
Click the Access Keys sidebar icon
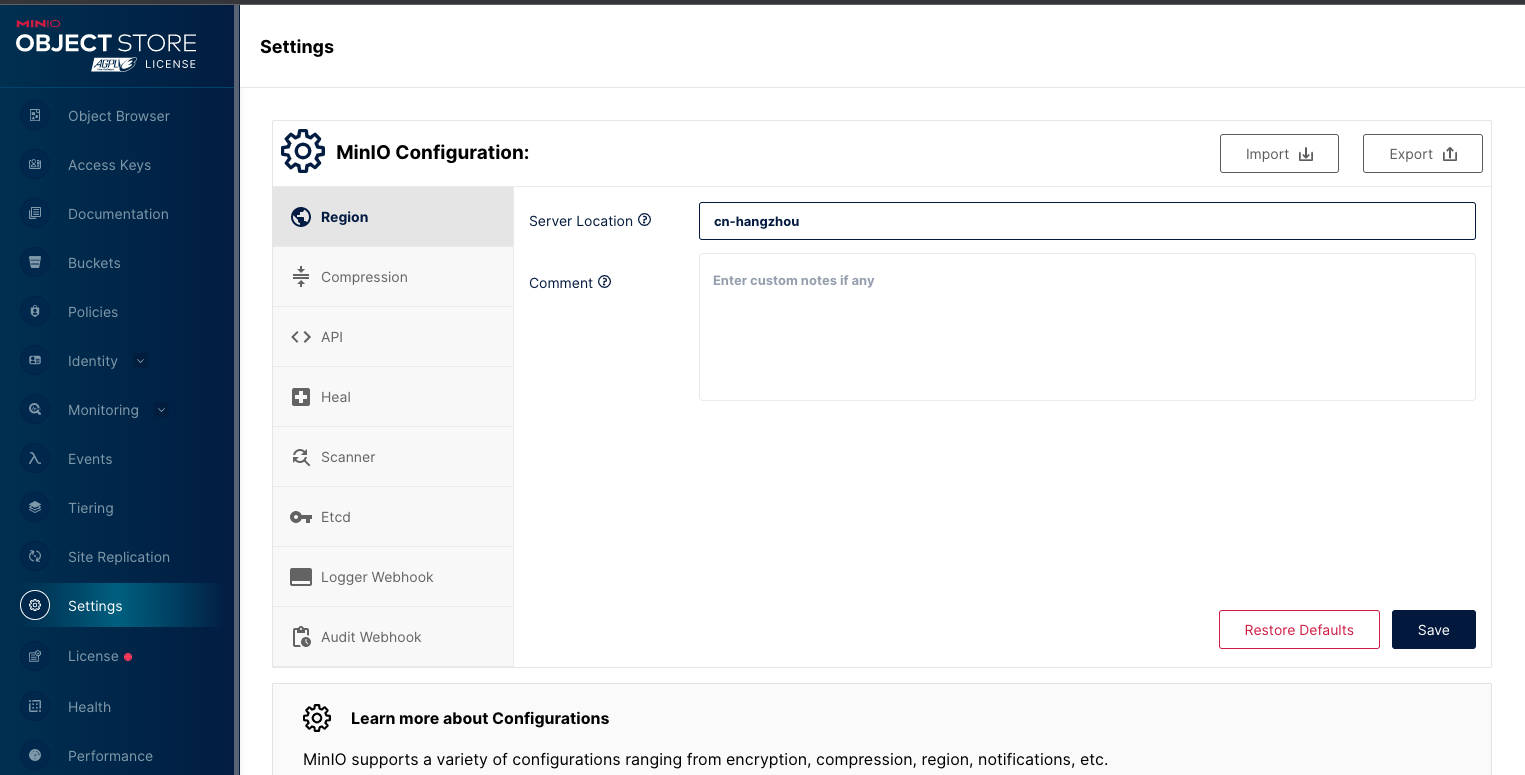(x=35, y=165)
